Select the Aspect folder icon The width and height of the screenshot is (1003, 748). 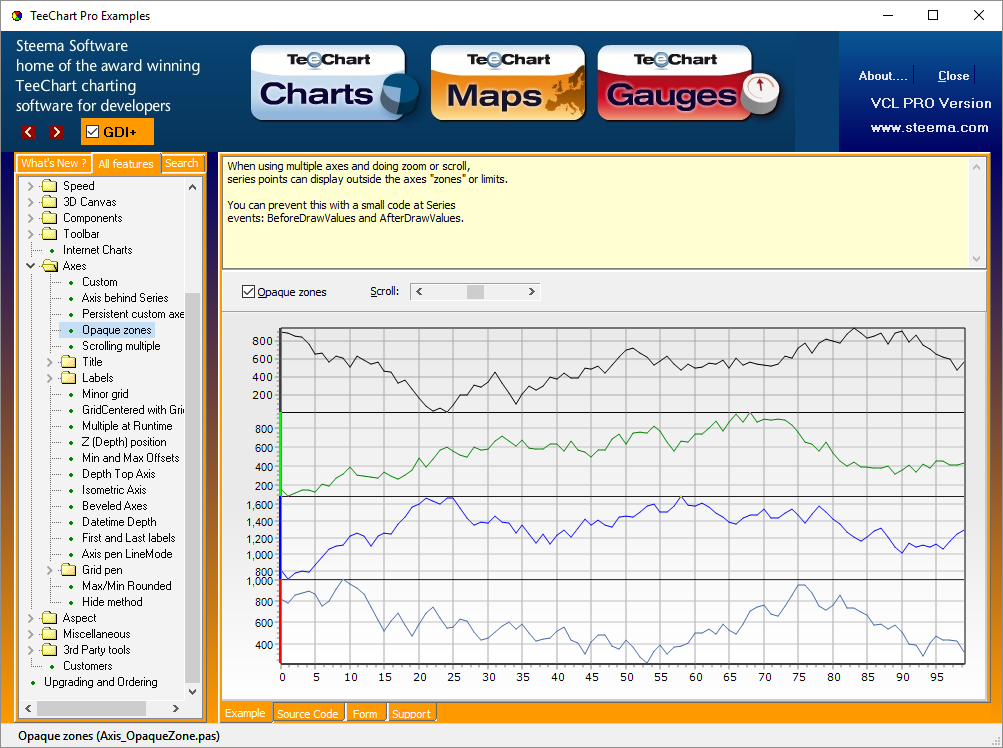pyautogui.click(x=49, y=617)
